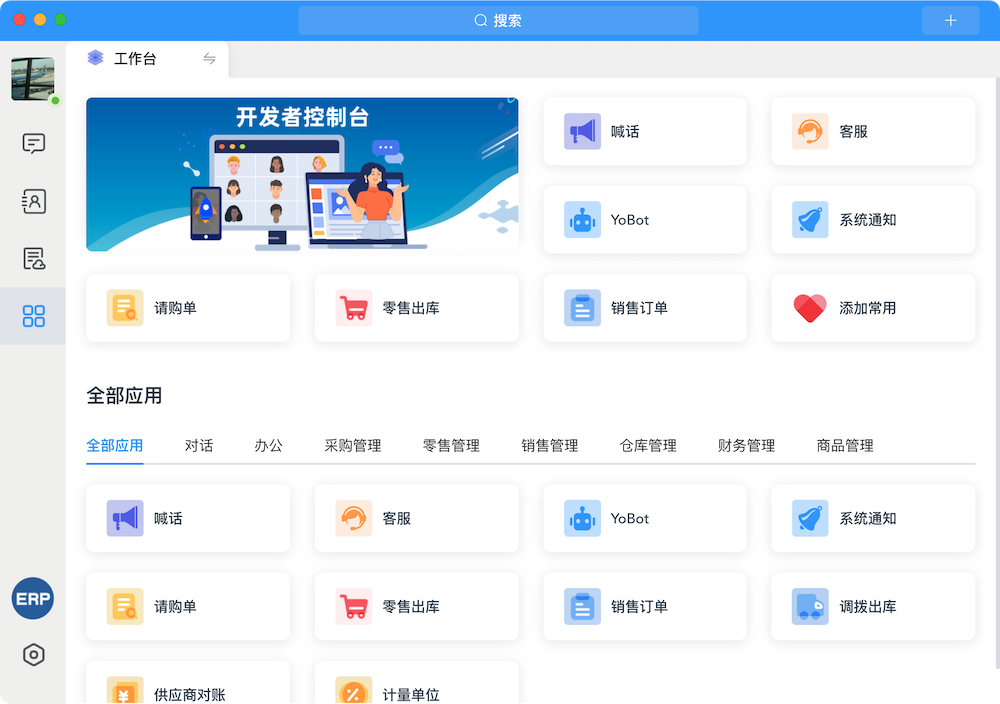Click the swap arrows icon on 工作台 tab
The image size is (1000, 704).
pyautogui.click(x=209, y=59)
